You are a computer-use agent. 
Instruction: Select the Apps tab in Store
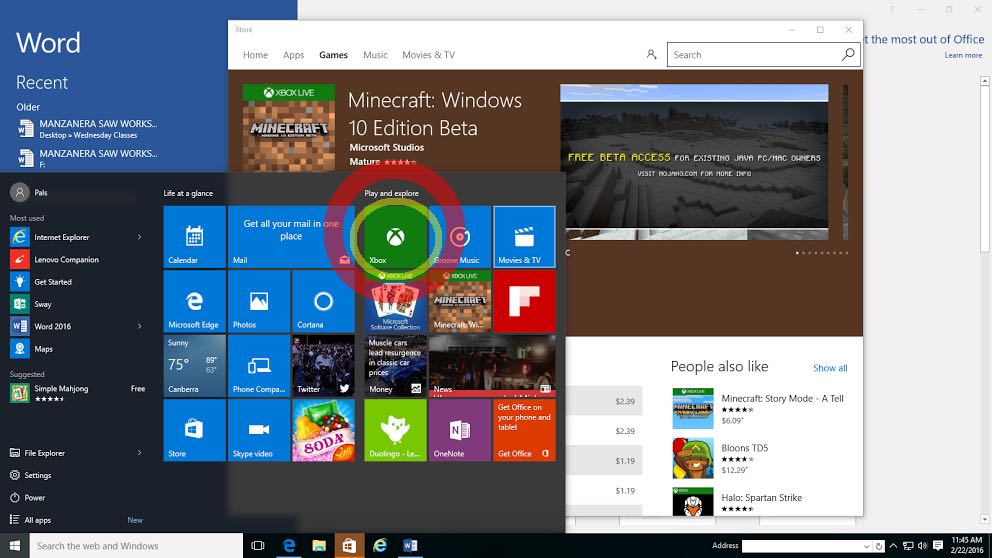(x=294, y=55)
